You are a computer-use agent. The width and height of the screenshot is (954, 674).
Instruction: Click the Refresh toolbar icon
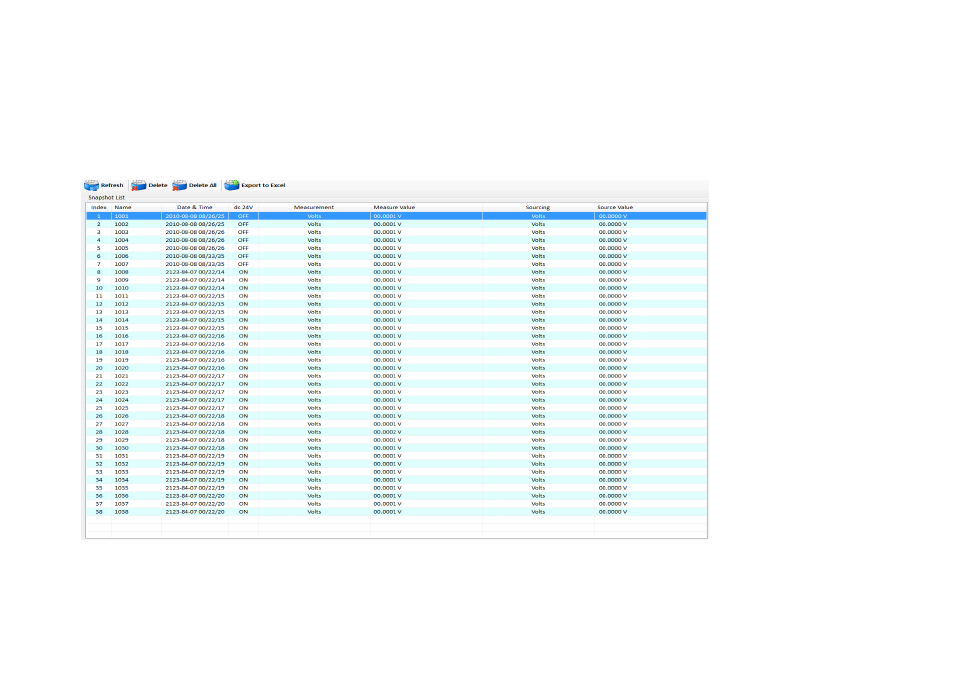coord(91,185)
